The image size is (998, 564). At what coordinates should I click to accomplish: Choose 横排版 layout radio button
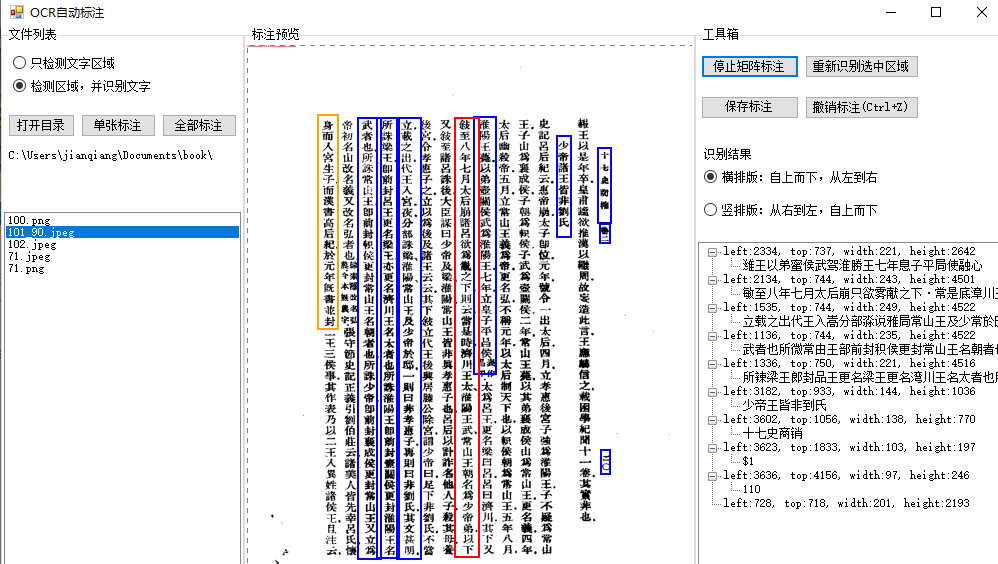pyautogui.click(x=791, y=177)
